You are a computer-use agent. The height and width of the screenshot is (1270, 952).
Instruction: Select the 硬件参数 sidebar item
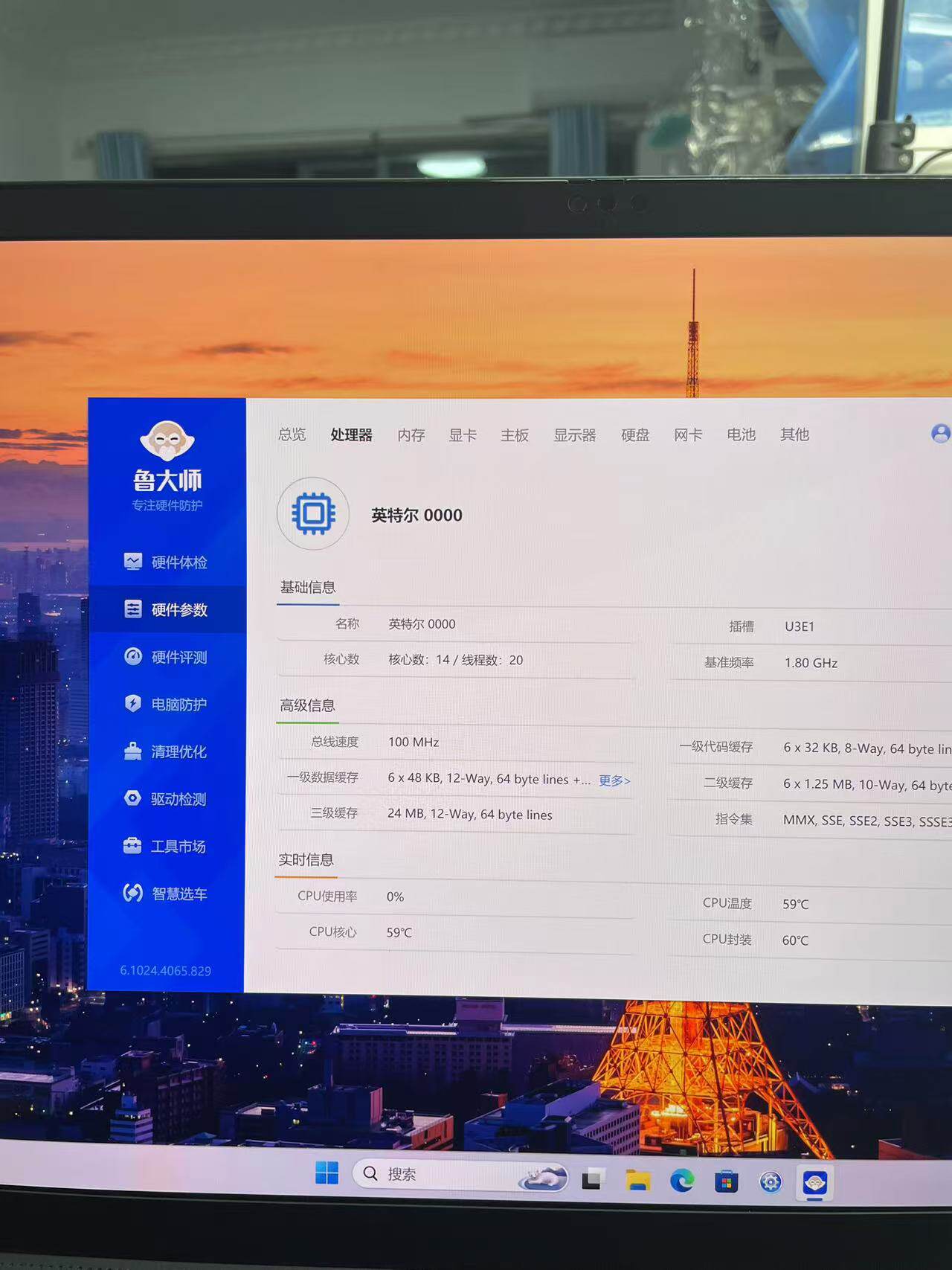(x=166, y=609)
